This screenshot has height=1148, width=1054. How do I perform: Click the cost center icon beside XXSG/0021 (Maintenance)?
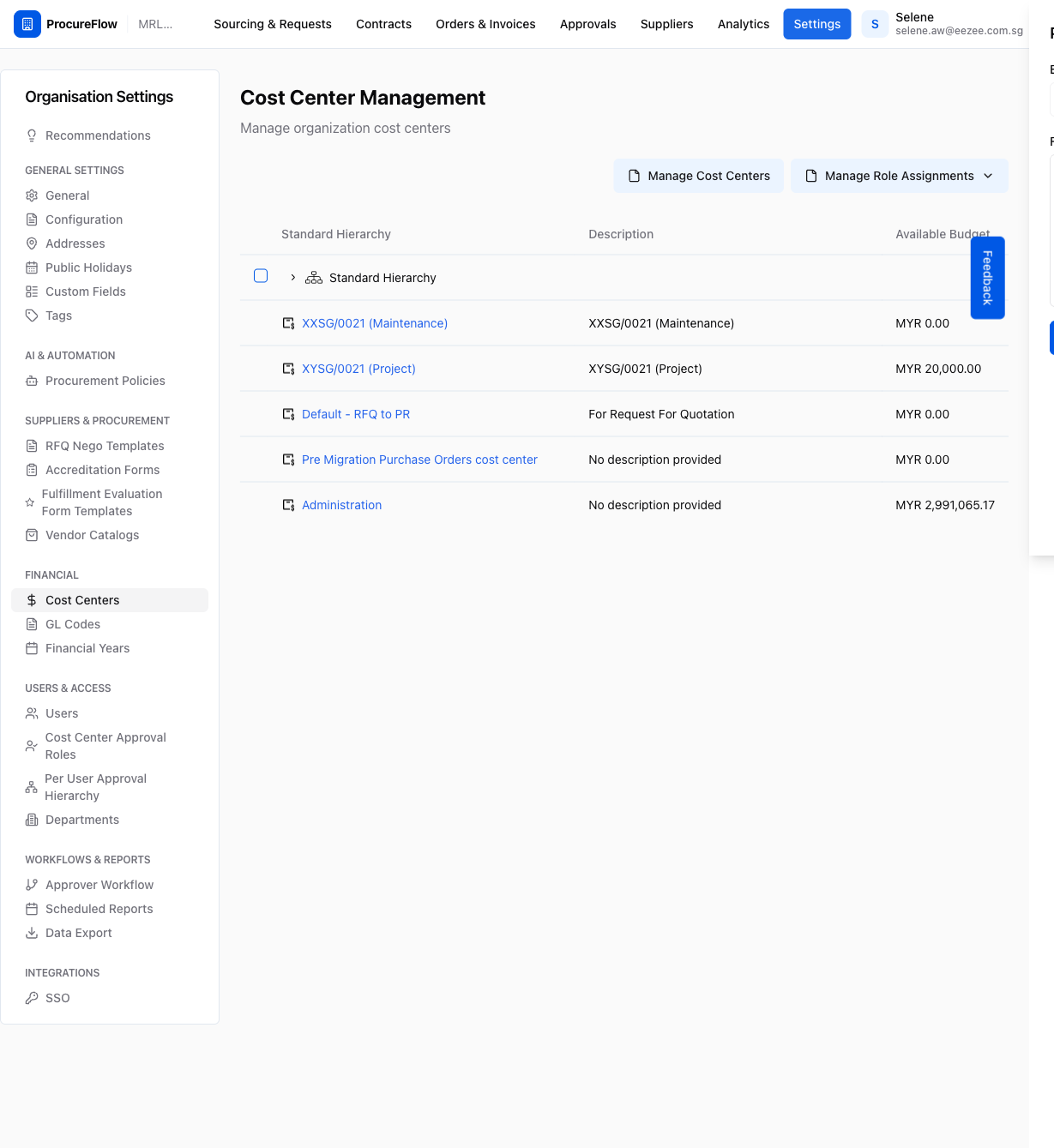[x=289, y=323]
